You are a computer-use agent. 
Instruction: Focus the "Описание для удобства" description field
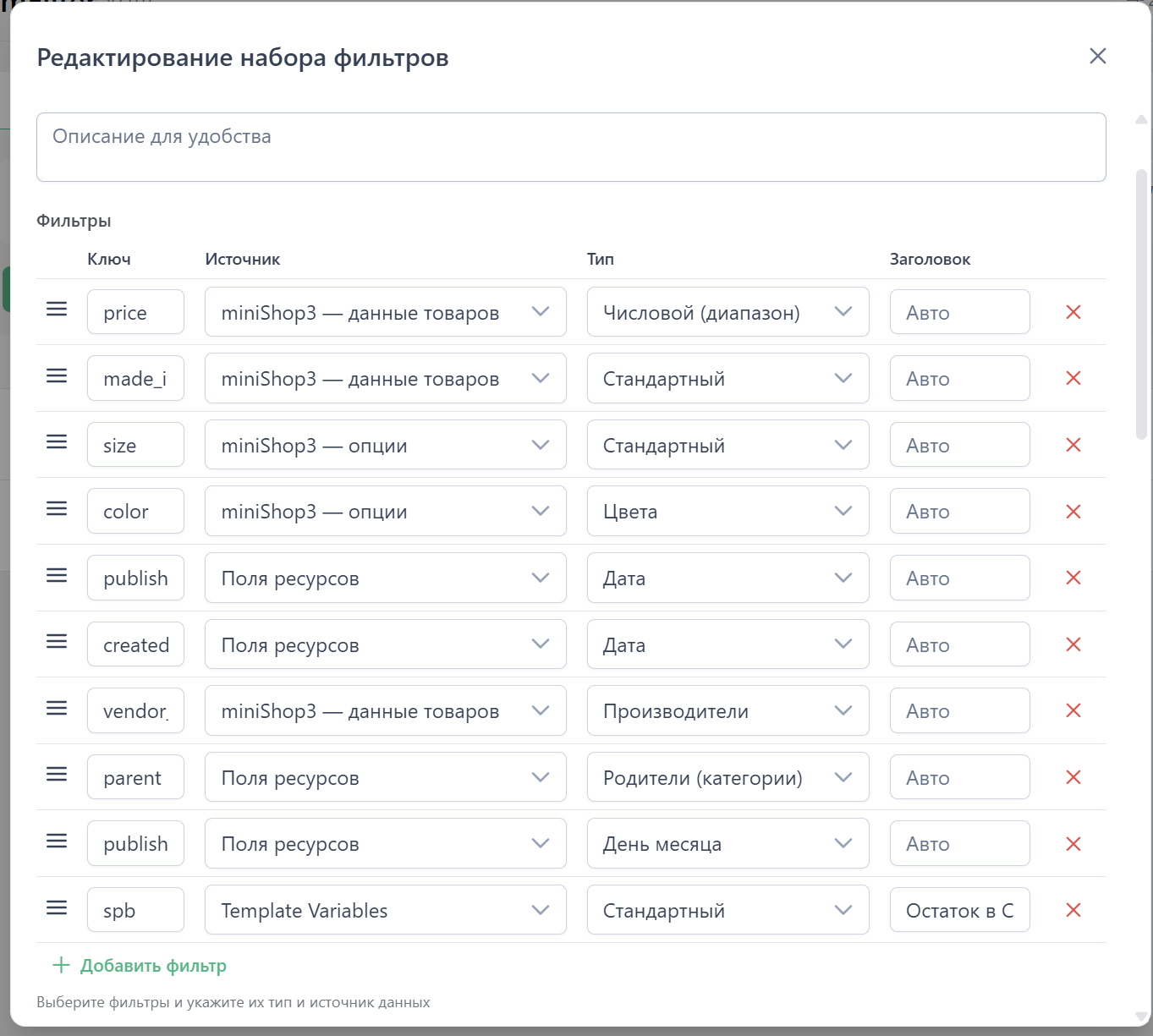571,147
